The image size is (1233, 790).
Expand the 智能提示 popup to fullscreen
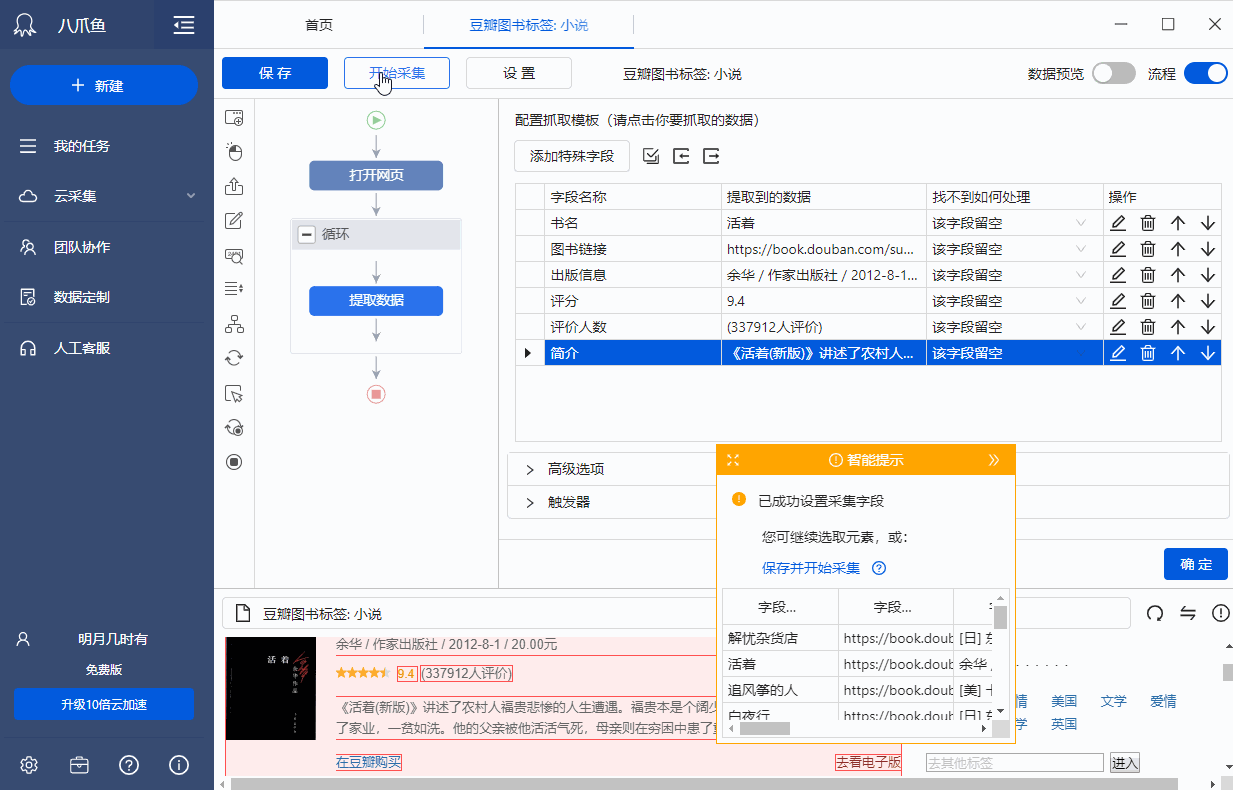click(x=733, y=460)
